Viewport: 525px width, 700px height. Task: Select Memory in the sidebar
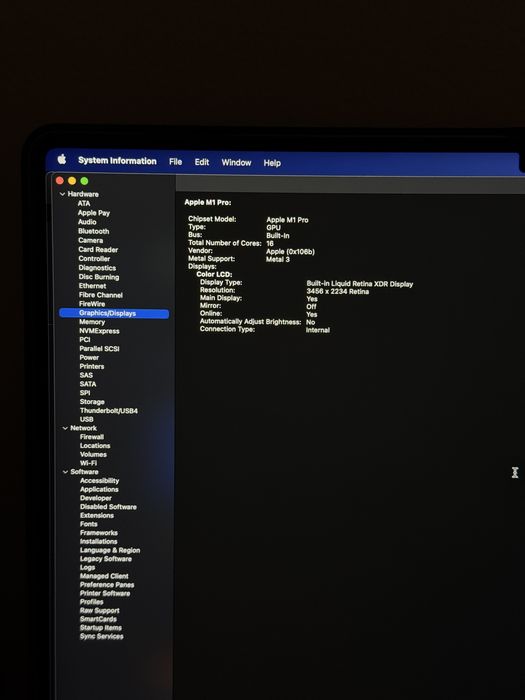tap(92, 322)
